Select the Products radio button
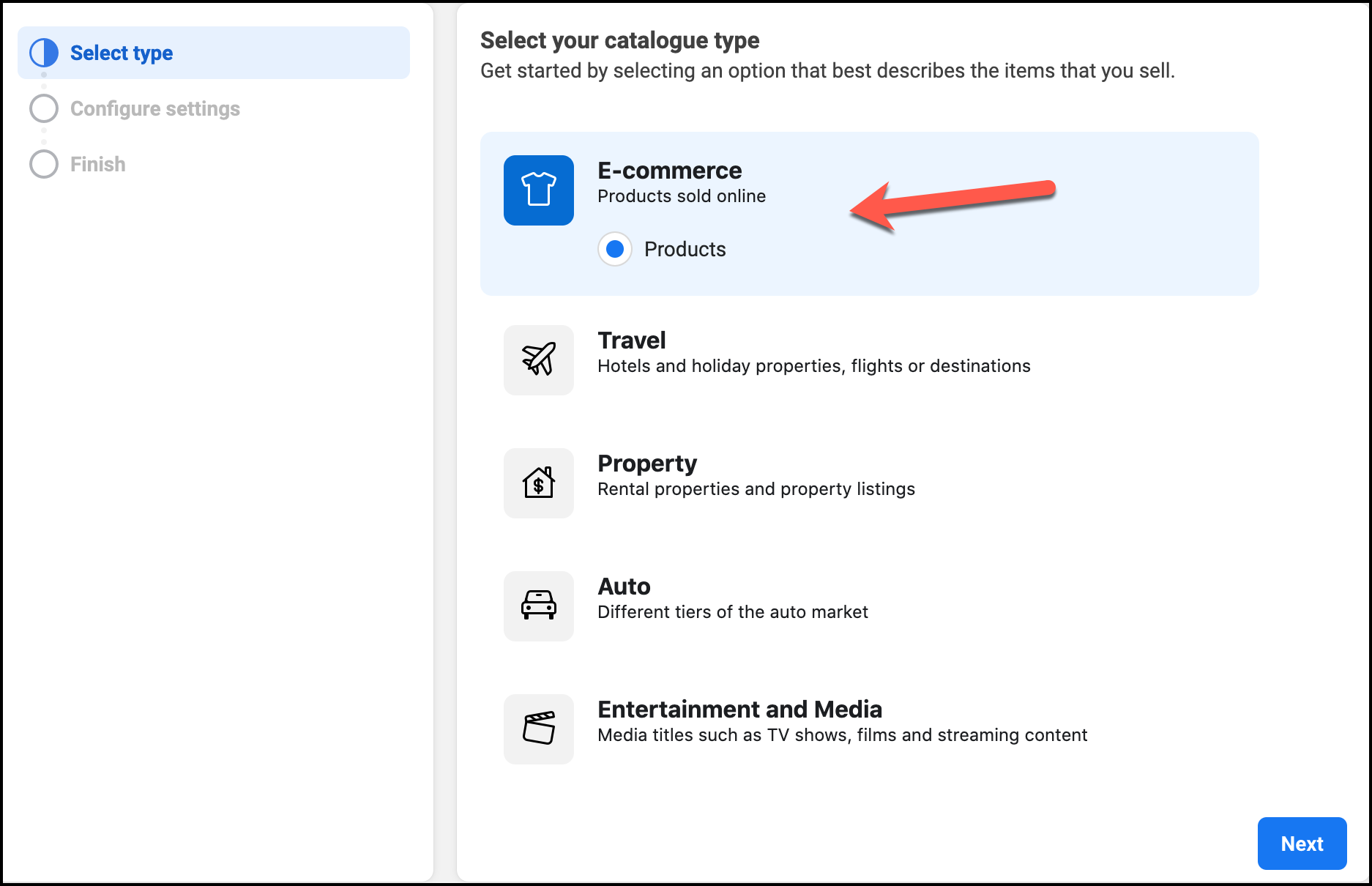 coord(615,249)
